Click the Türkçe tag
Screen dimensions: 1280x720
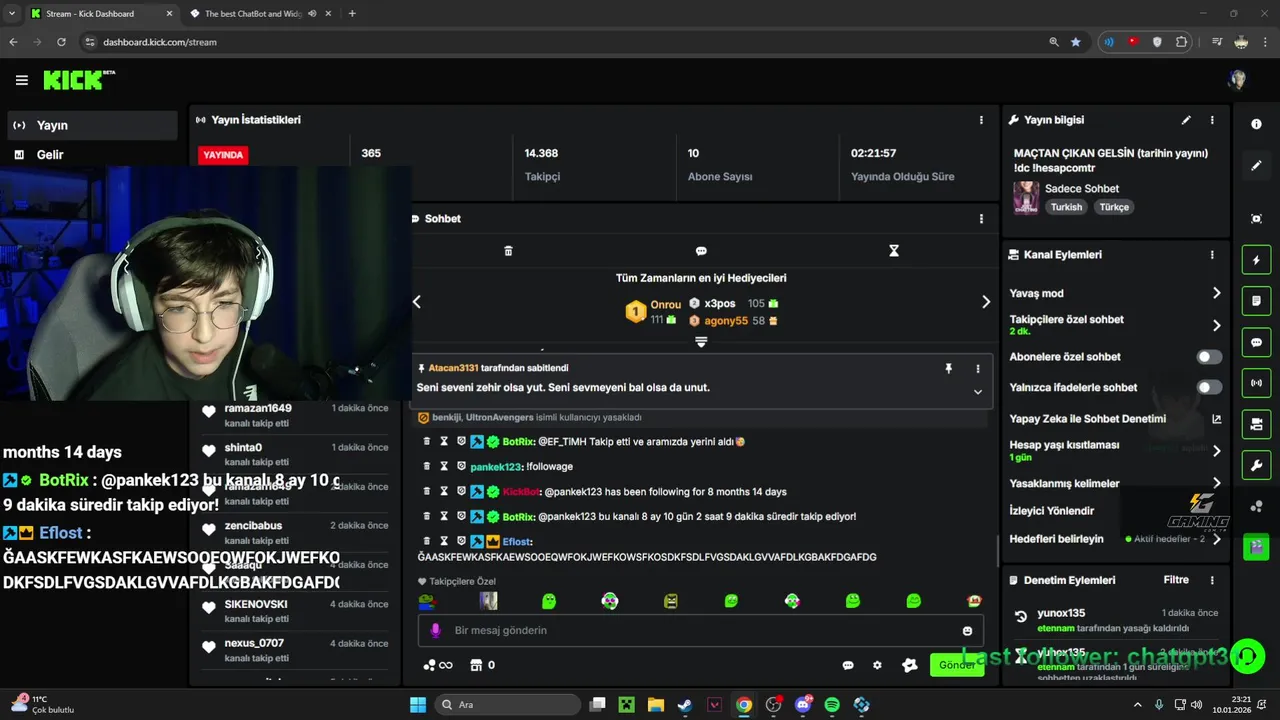pos(1114,207)
